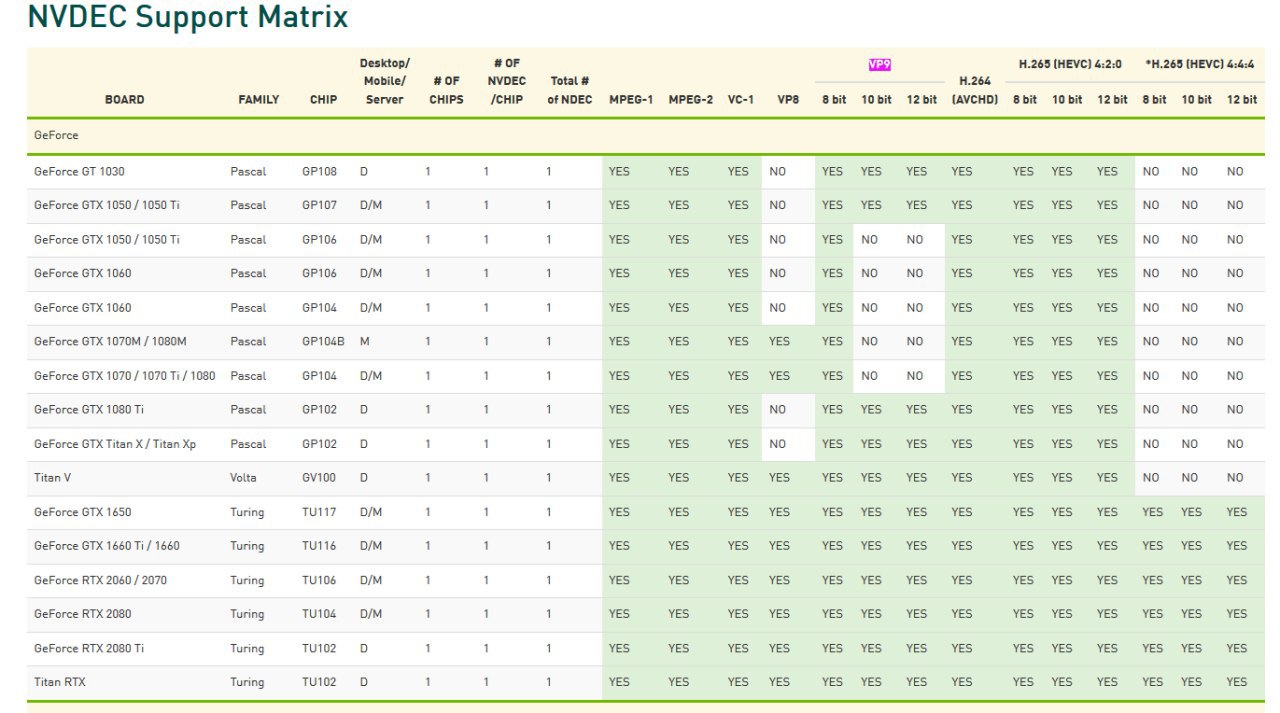The height and width of the screenshot is (713, 1280).
Task: Click the Desktop/Mobile/Server column header
Action: coord(384,81)
